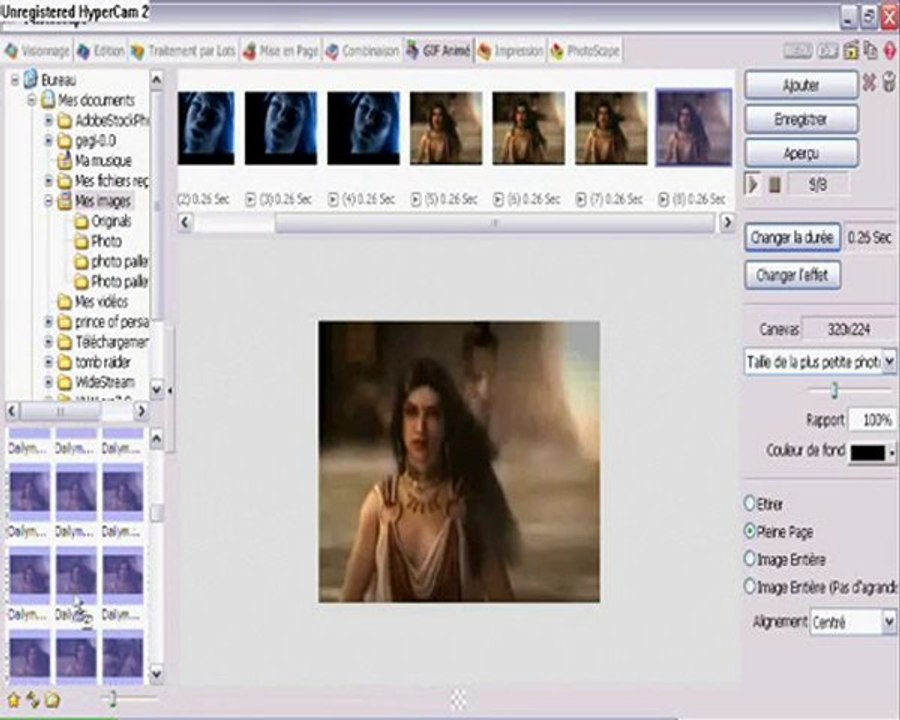Collapse the left panel using the small arrow

point(170,390)
